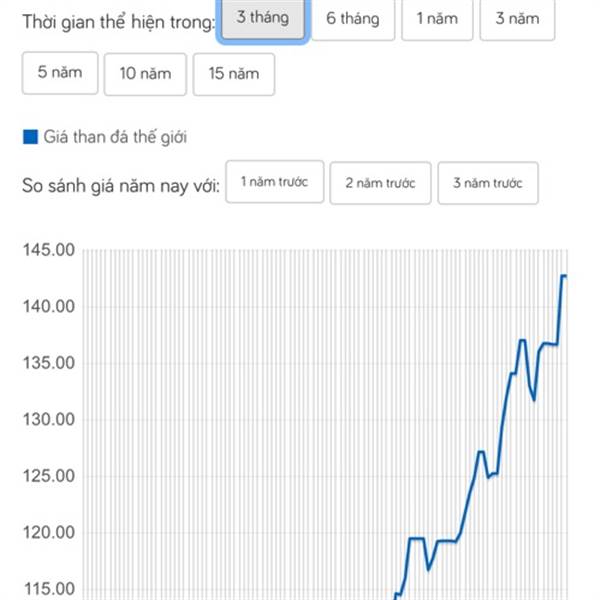The width and height of the screenshot is (600, 600).
Task: Compare prices with 2 năm trước
Action: tap(380, 183)
